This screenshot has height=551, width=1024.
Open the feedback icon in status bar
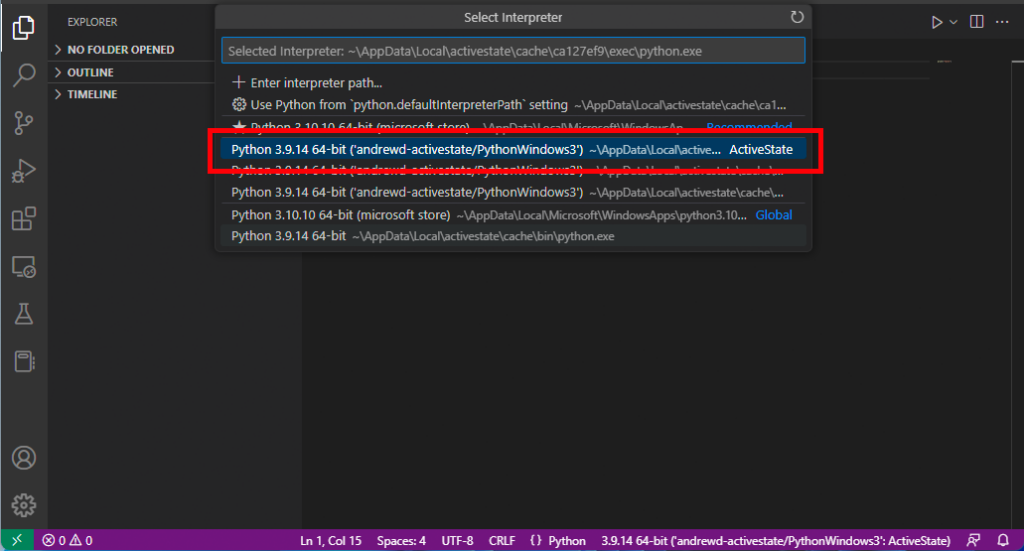click(973, 540)
